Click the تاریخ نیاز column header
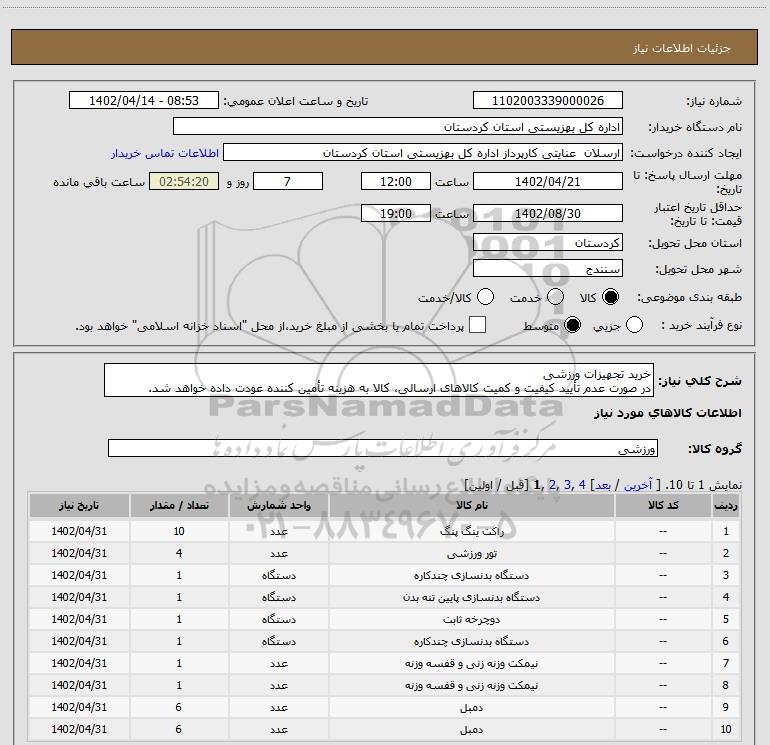 click(79, 505)
